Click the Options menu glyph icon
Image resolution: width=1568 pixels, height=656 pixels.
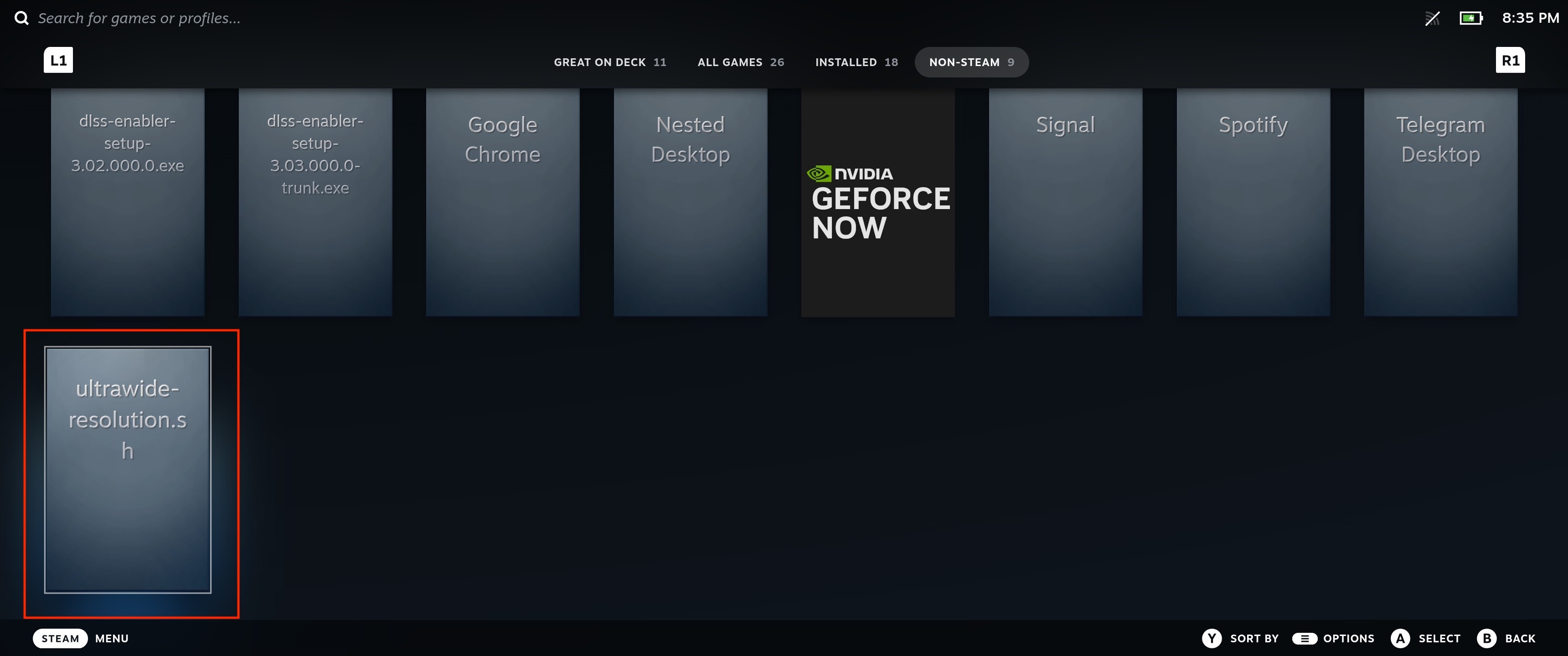1305,638
